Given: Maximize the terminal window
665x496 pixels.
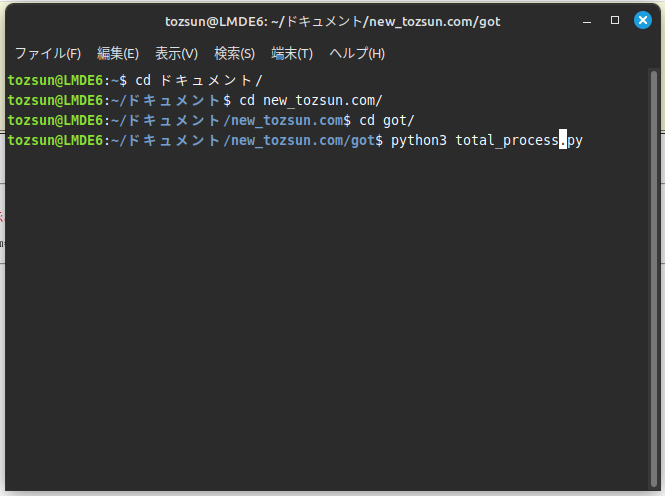Looking at the screenshot, I should pyautogui.click(x=615, y=21).
